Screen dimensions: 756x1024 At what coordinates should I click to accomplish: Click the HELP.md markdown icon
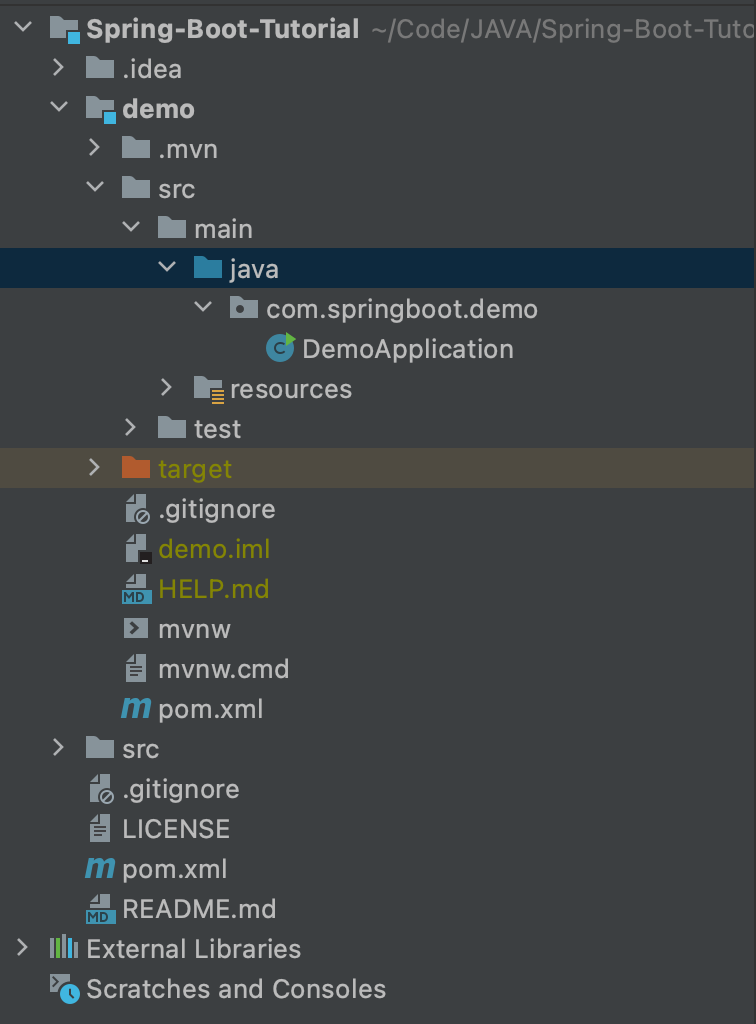coord(136,589)
